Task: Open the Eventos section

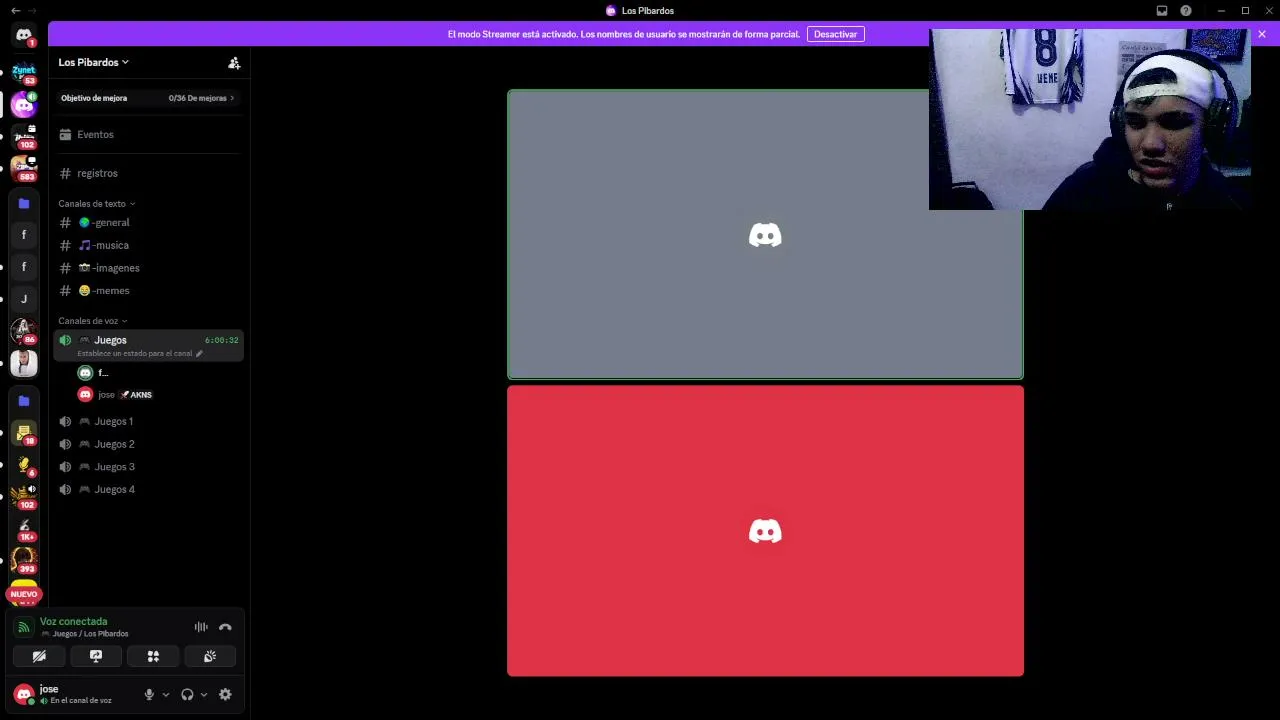Action: pyautogui.click(x=148, y=135)
